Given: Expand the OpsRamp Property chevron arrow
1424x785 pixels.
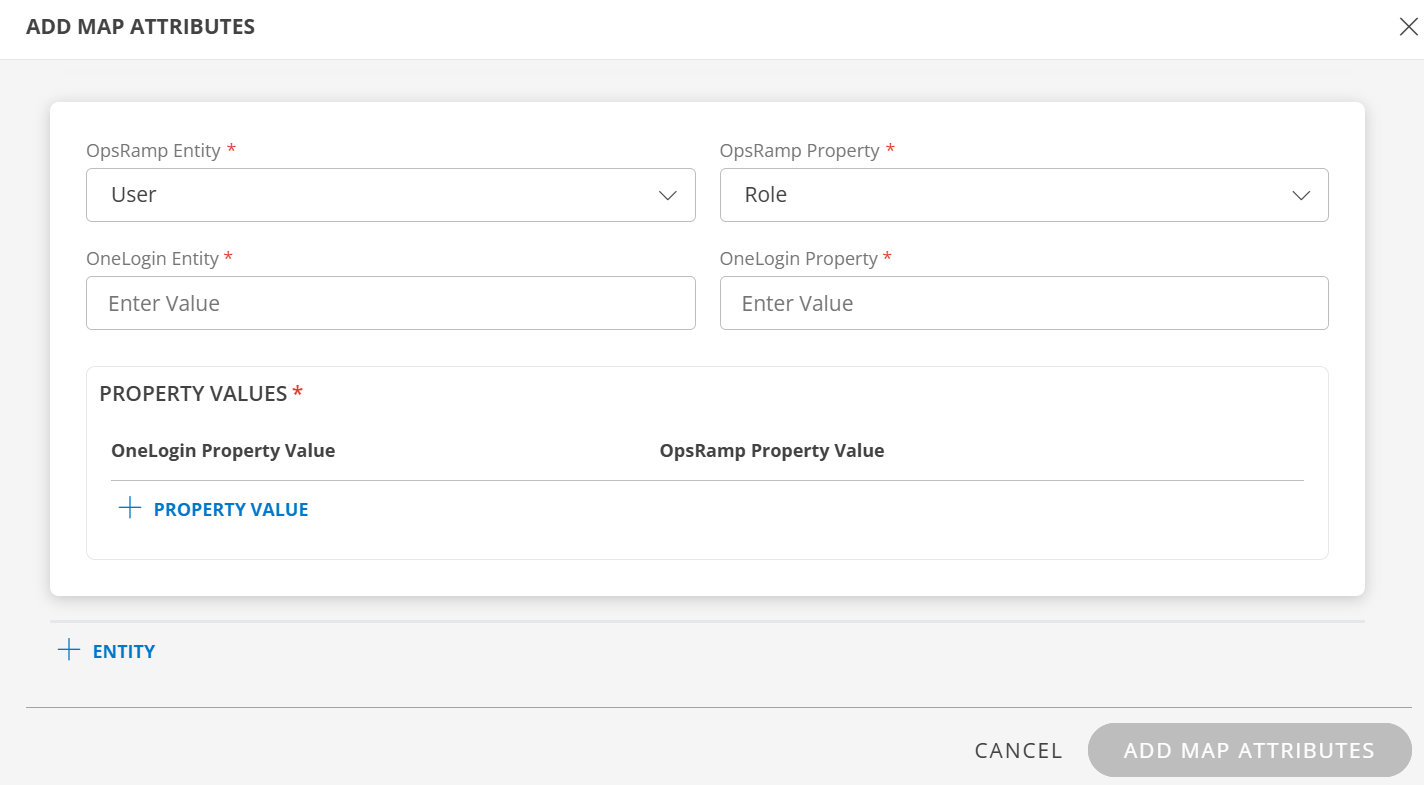Looking at the screenshot, I should [1301, 195].
